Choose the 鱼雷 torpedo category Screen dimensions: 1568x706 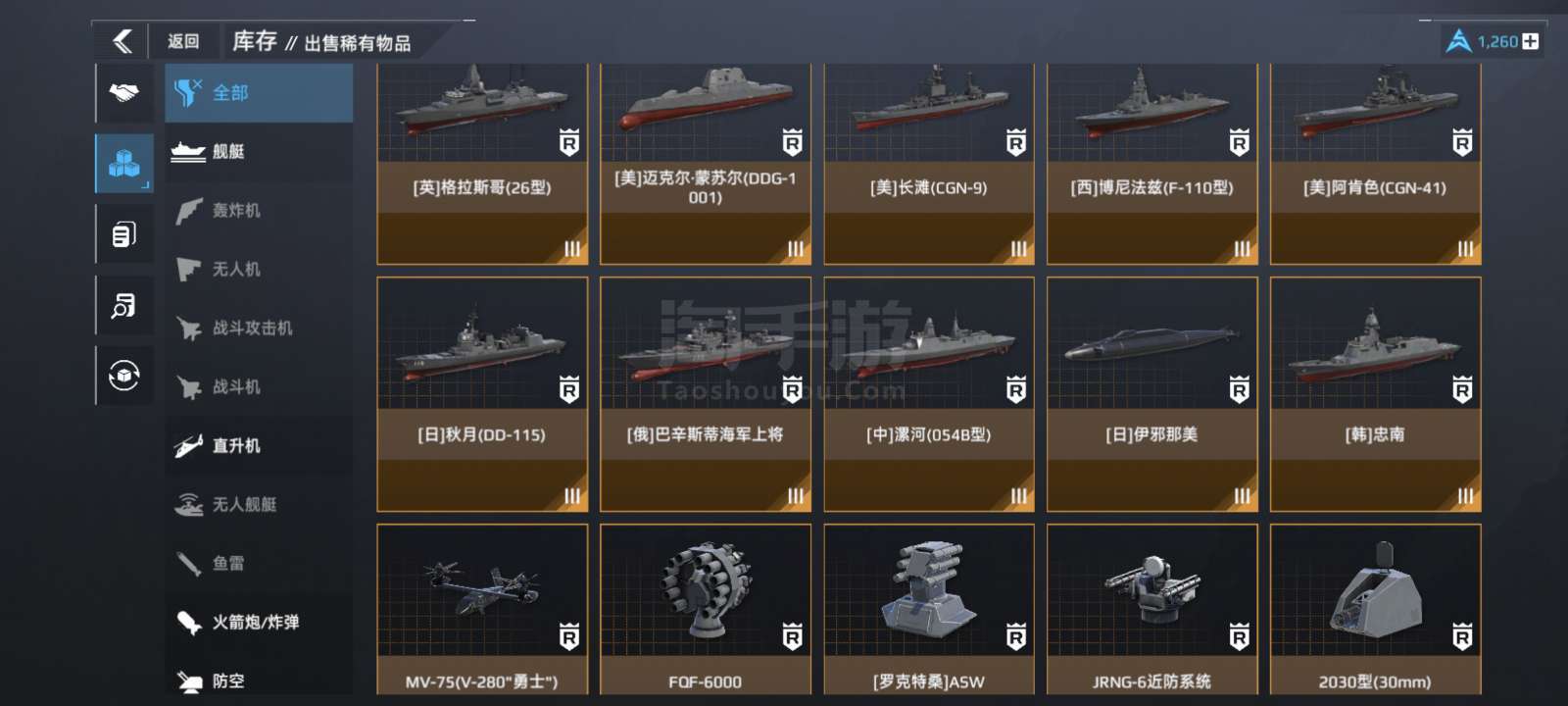tap(259, 564)
